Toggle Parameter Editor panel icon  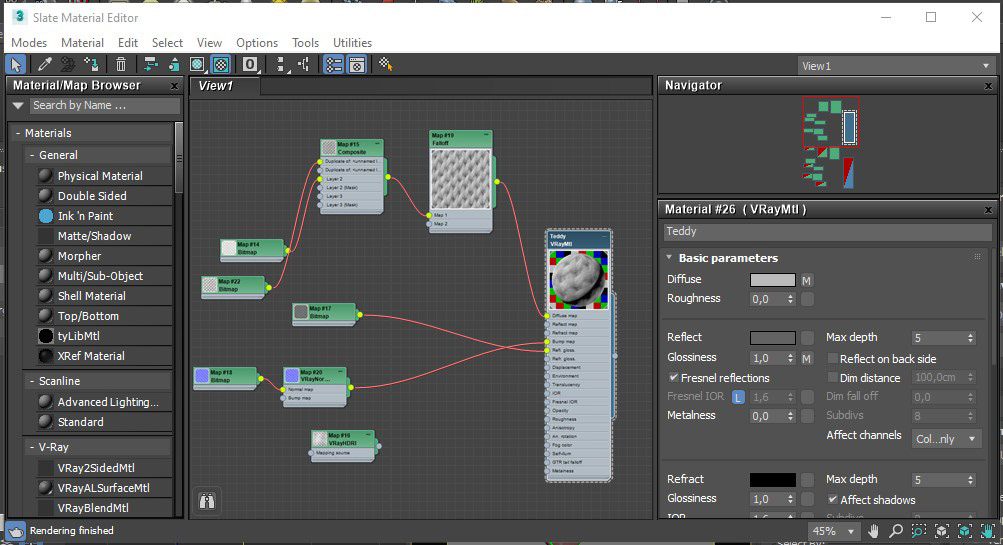tap(356, 65)
